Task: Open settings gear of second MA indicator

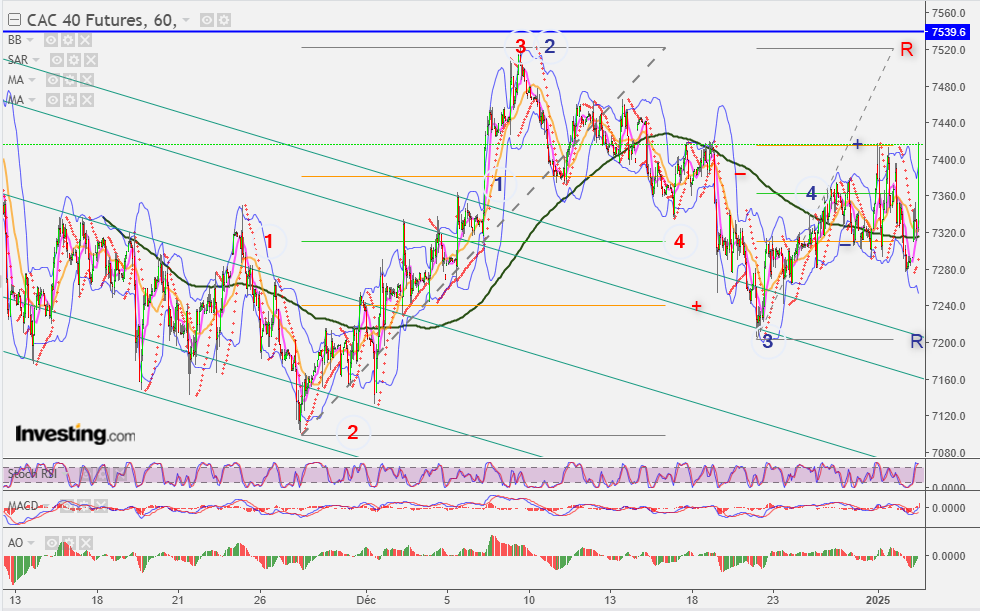Action: click(x=70, y=100)
